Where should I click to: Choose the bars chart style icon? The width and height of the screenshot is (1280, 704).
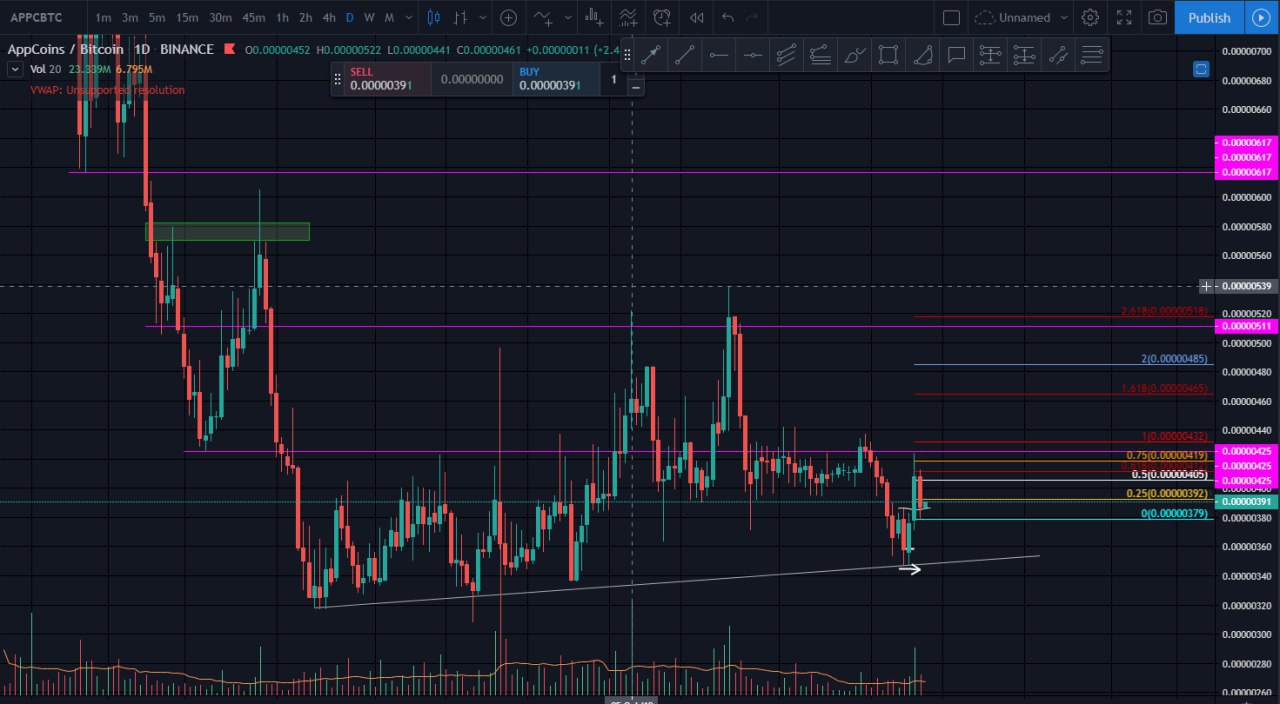tap(461, 17)
